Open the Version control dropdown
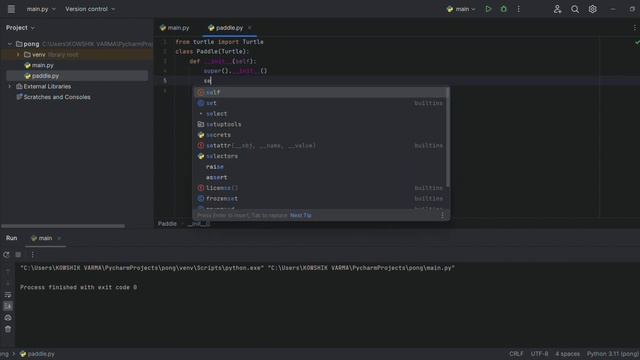Viewport: 640px width, 360px height. (90, 9)
